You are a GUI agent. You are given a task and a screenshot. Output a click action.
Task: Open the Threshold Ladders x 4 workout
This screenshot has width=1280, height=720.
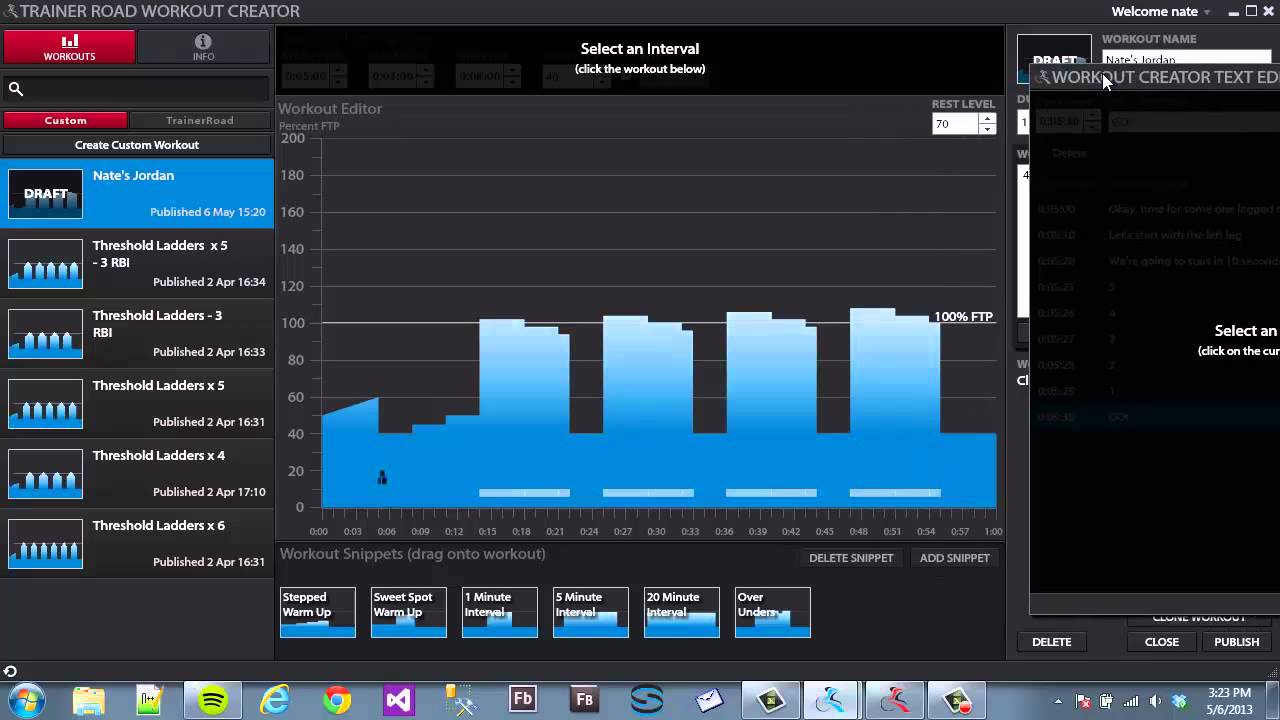click(137, 473)
